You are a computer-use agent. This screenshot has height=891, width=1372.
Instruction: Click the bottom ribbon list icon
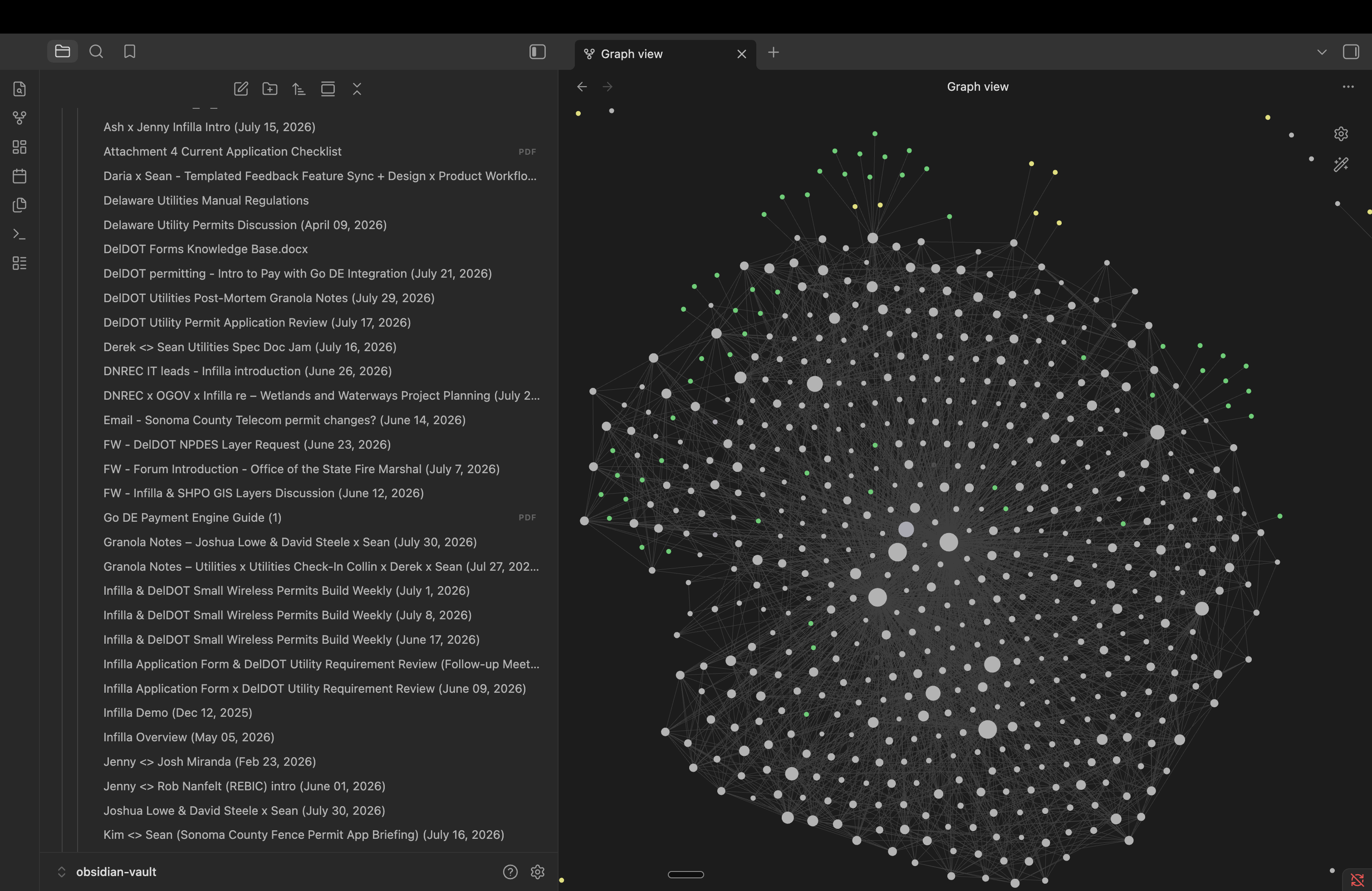click(20, 263)
